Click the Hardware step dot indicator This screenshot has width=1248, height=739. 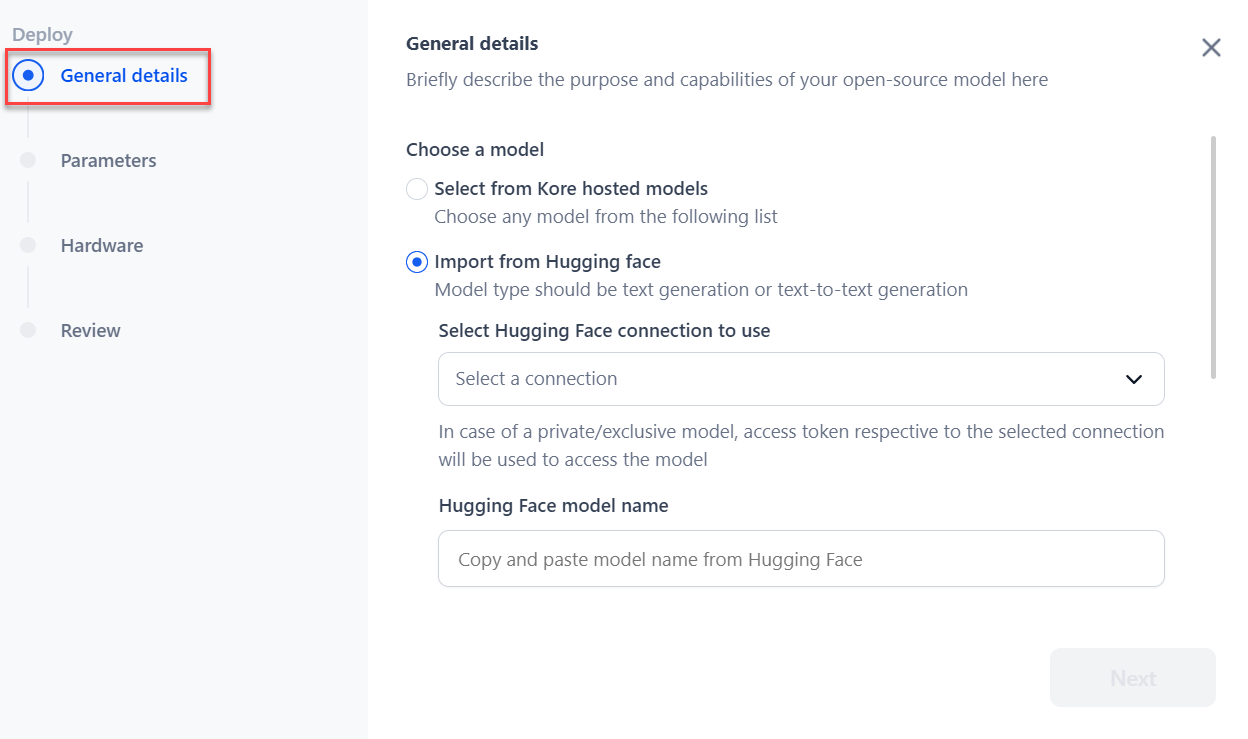click(28, 245)
